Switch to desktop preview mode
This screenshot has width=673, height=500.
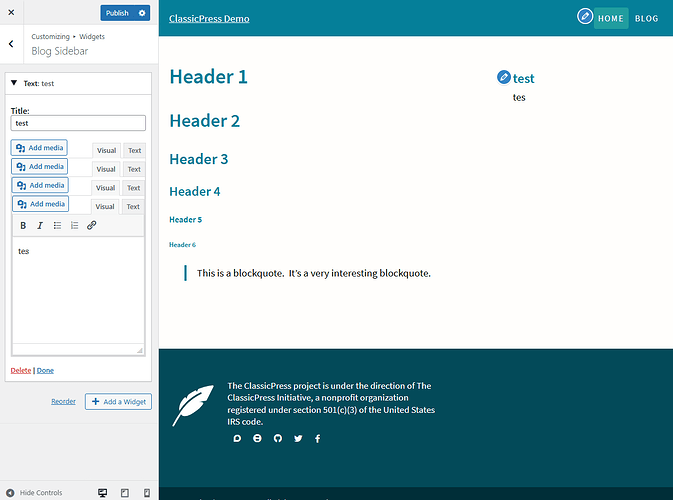tap(102, 492)
